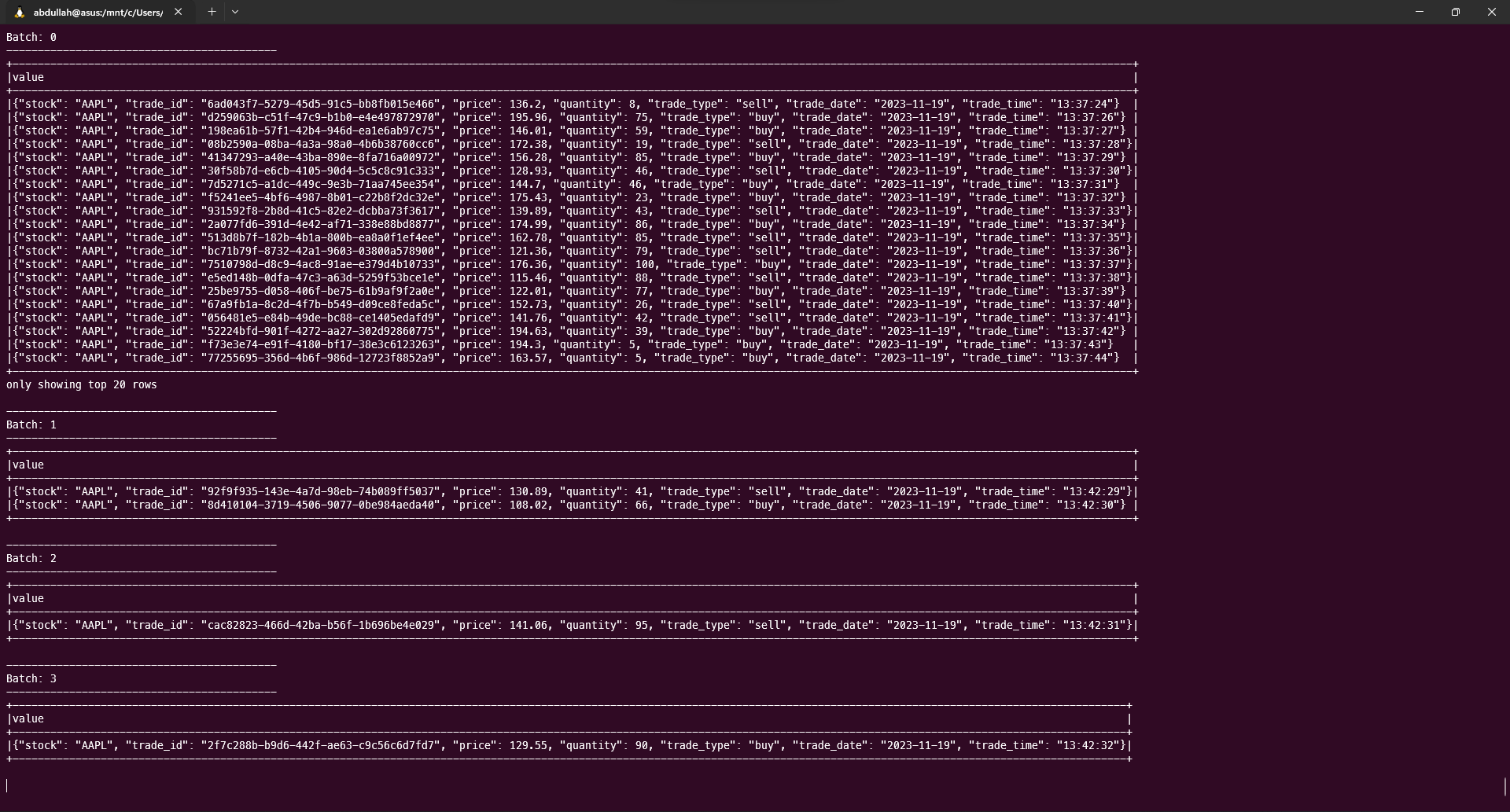Click the "Batch: 0" heading text
Screen dimensions: 1510x812
pyautogui.click(x=31, y=37)
